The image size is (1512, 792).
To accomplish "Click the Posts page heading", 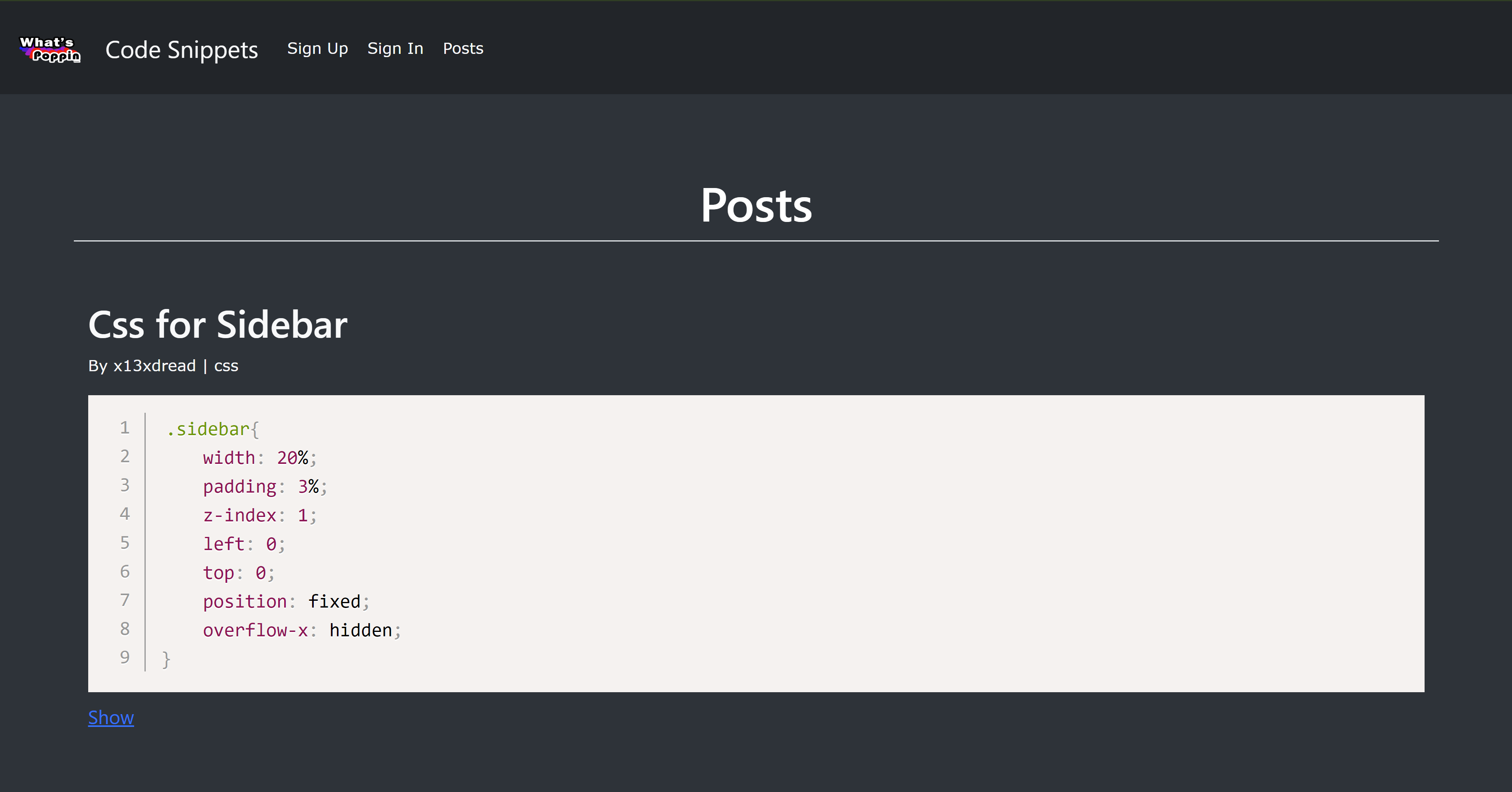I will point(756,206).
